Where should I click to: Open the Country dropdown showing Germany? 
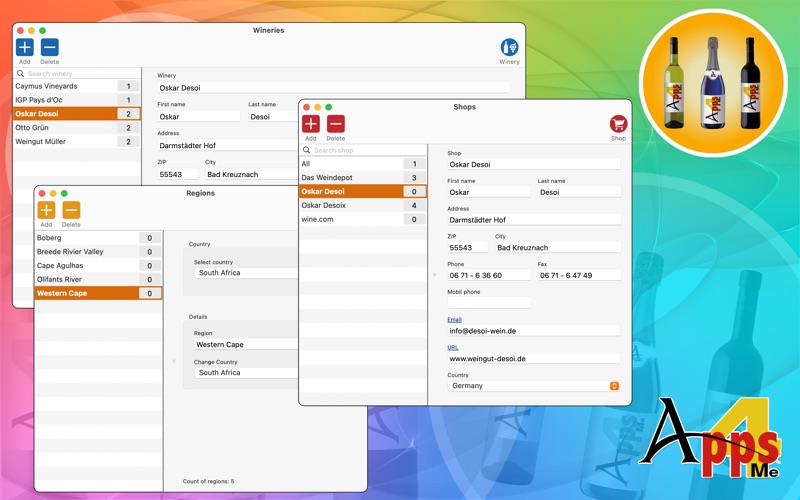pyautogui.click(x=533, y=386)
